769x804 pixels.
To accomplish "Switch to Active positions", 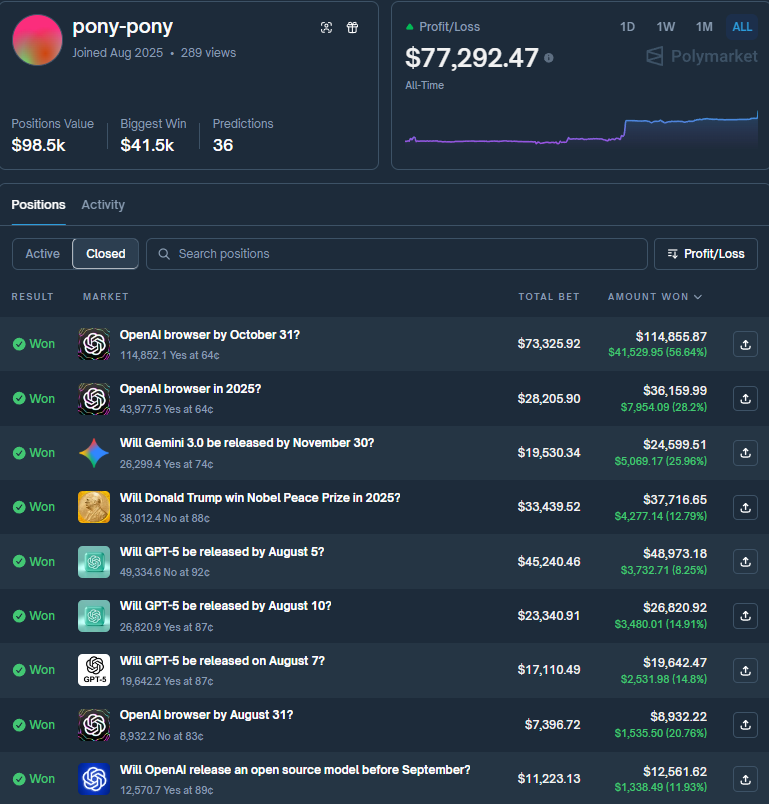I will 42,254.
